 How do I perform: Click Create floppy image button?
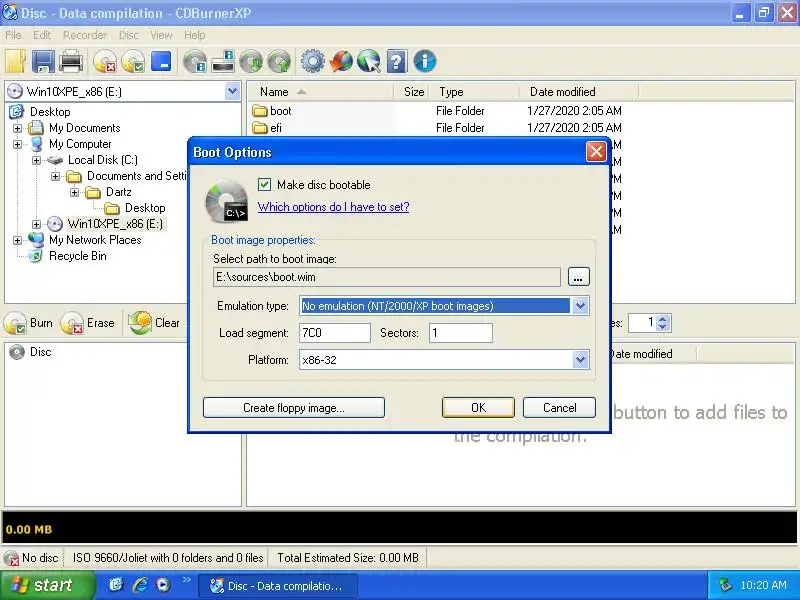click(294, 408)
